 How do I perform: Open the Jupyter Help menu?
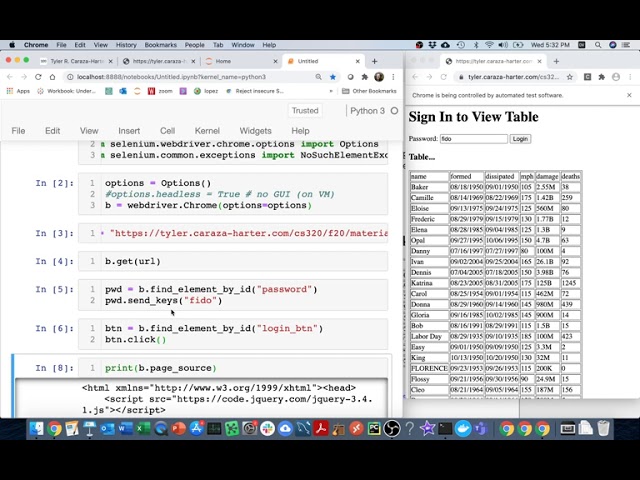(x=300, y=131)
